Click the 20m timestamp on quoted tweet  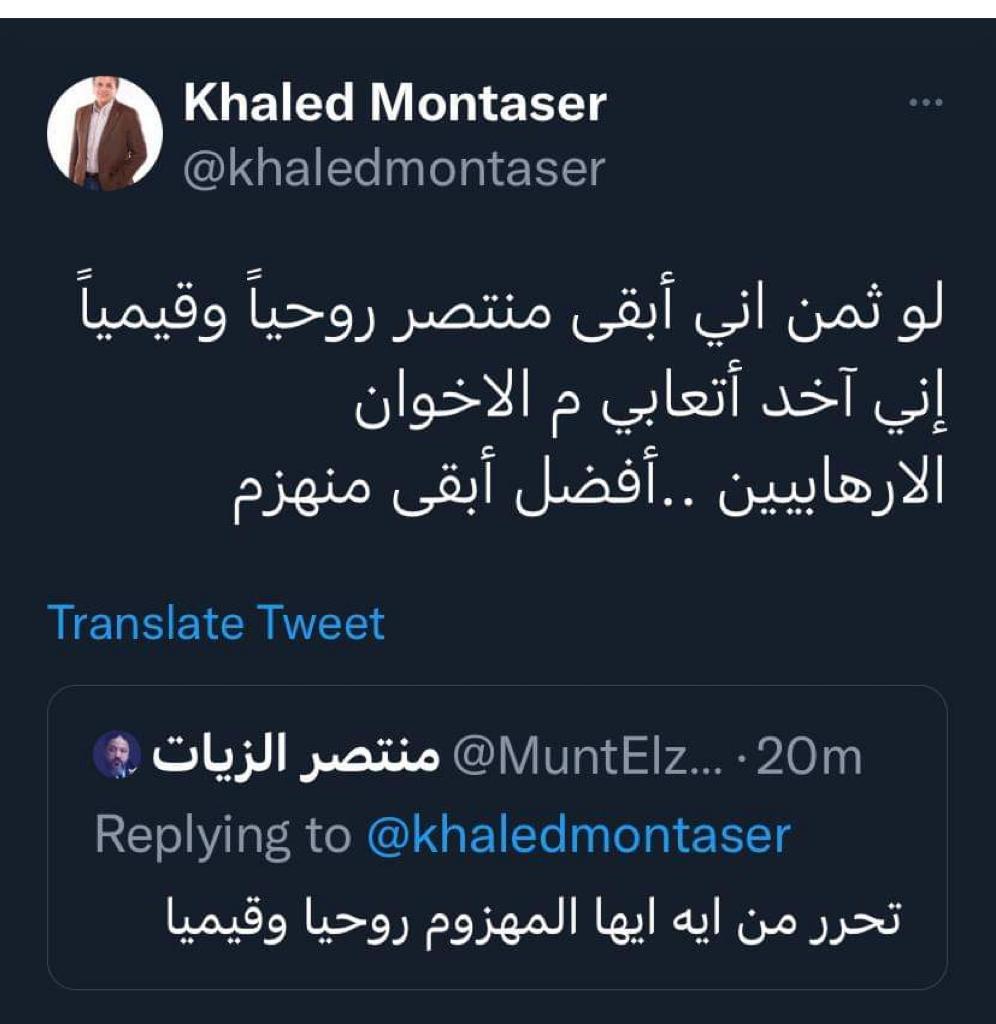point(808,757)
